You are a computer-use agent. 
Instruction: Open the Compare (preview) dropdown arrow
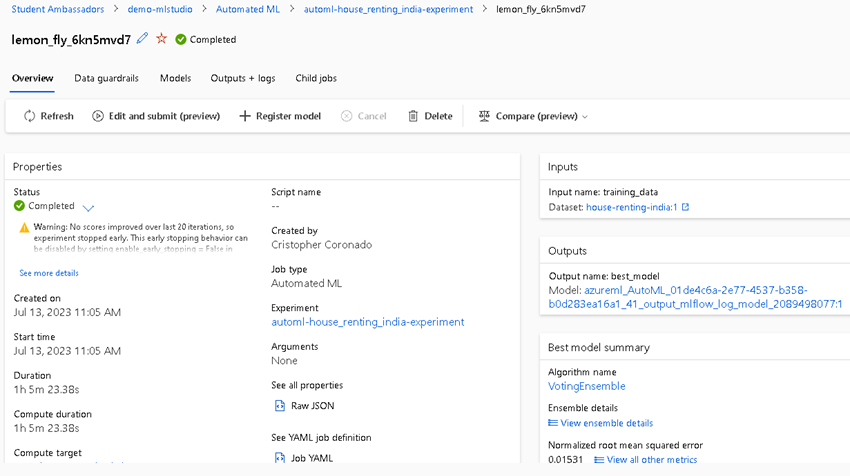point(585,117)
